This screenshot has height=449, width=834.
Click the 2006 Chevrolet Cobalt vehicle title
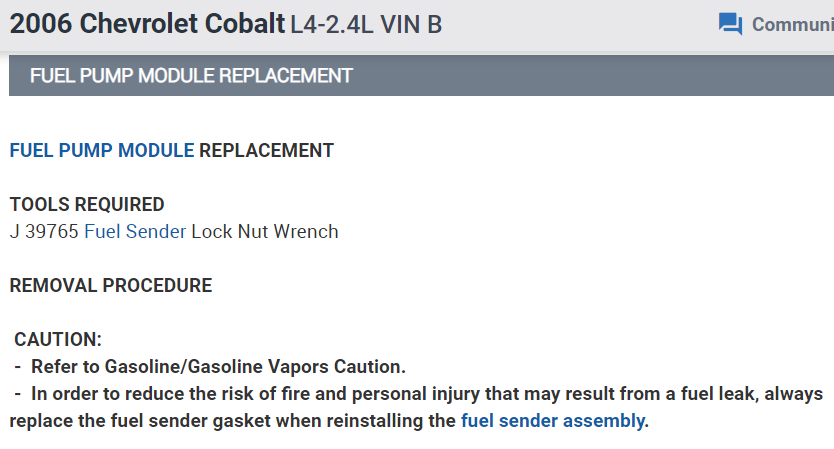147,24
